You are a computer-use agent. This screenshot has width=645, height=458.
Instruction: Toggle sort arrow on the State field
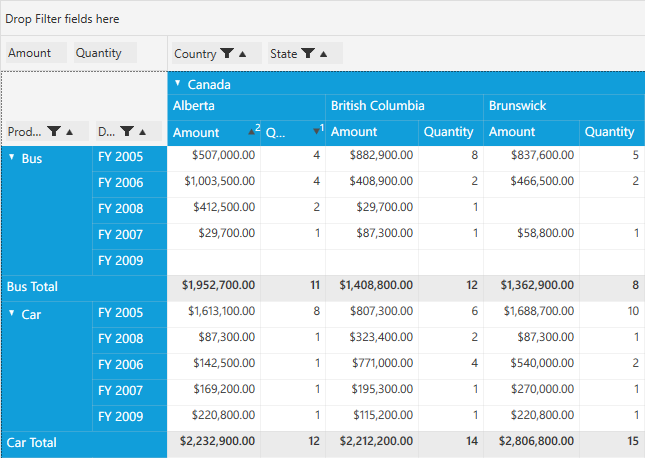coord(324,54)
